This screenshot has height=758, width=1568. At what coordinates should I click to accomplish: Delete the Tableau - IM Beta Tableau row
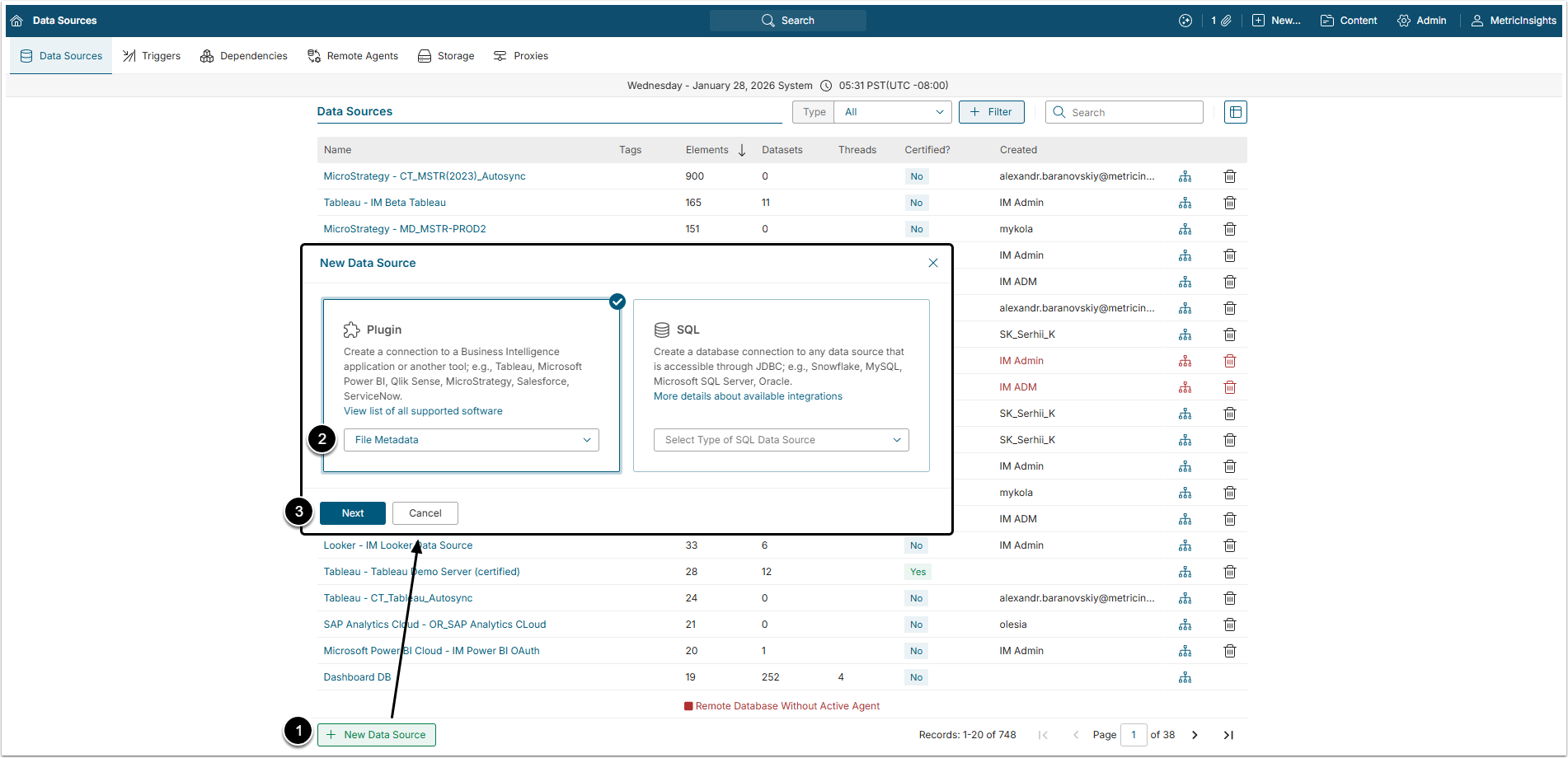pyautogui.click(x=1229, y=203)
